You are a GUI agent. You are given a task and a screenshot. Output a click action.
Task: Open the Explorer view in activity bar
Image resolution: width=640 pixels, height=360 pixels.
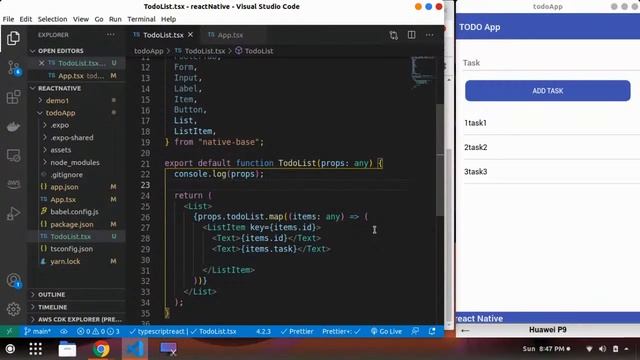point(13,38)
